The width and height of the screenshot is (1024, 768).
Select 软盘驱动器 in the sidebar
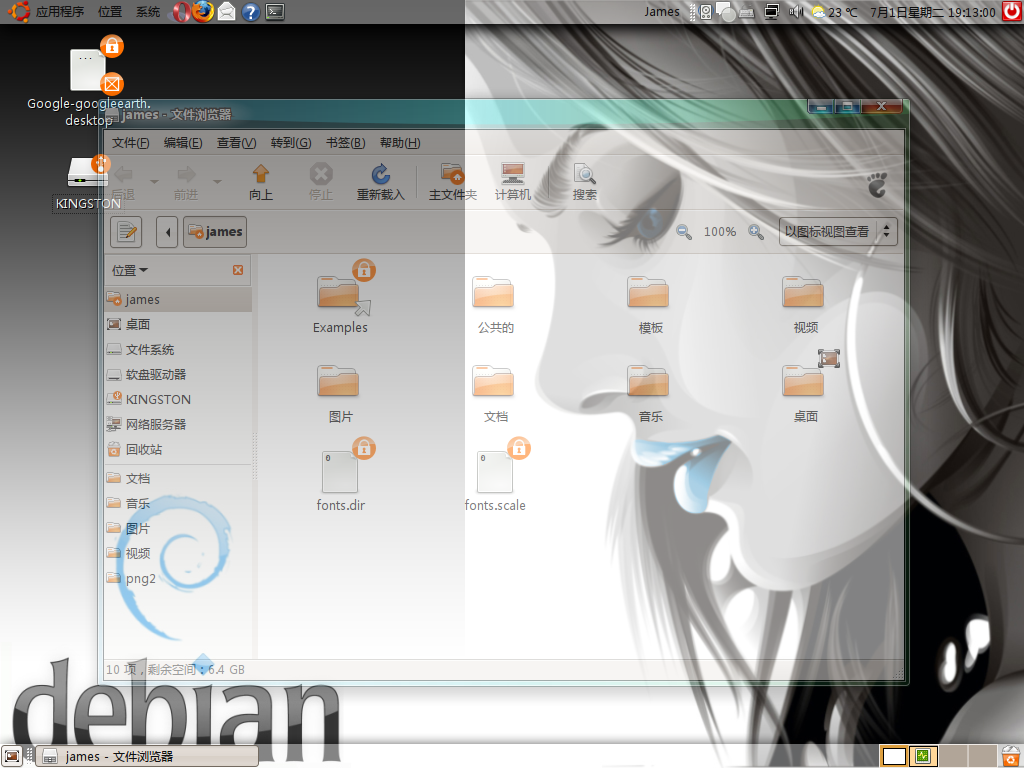pos(178,374)
